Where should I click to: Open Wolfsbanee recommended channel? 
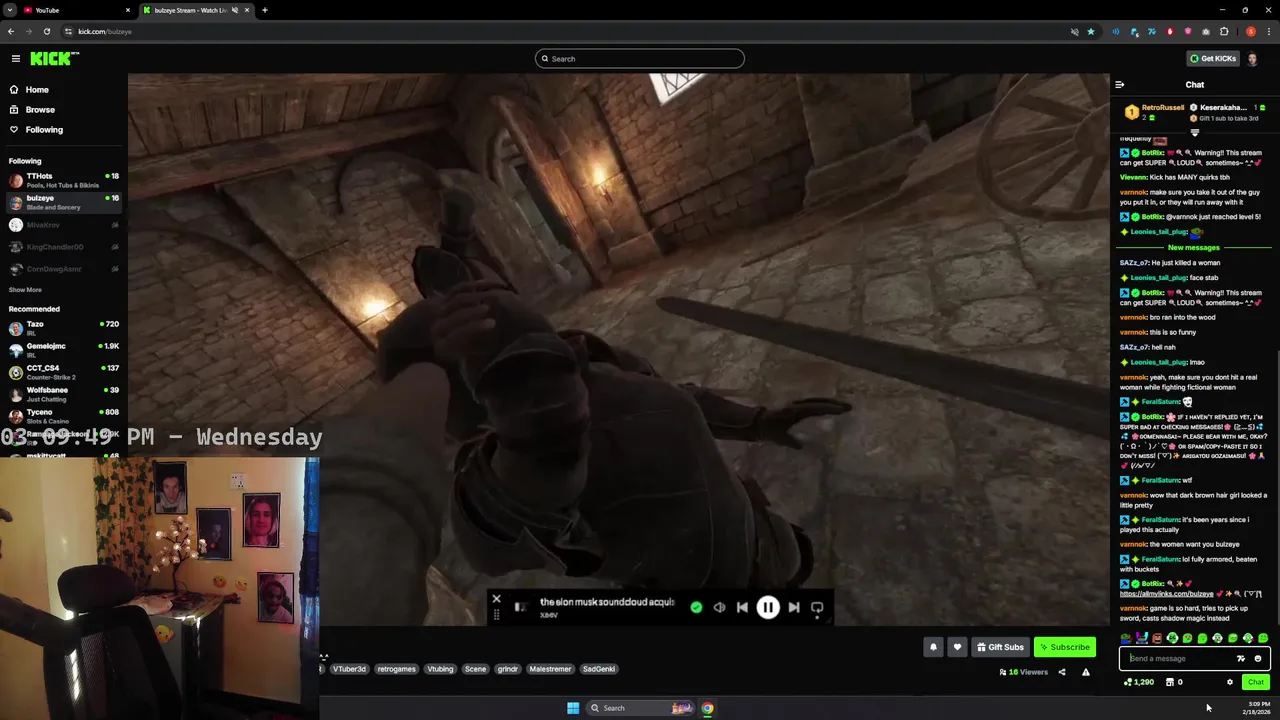coord(62,394)
